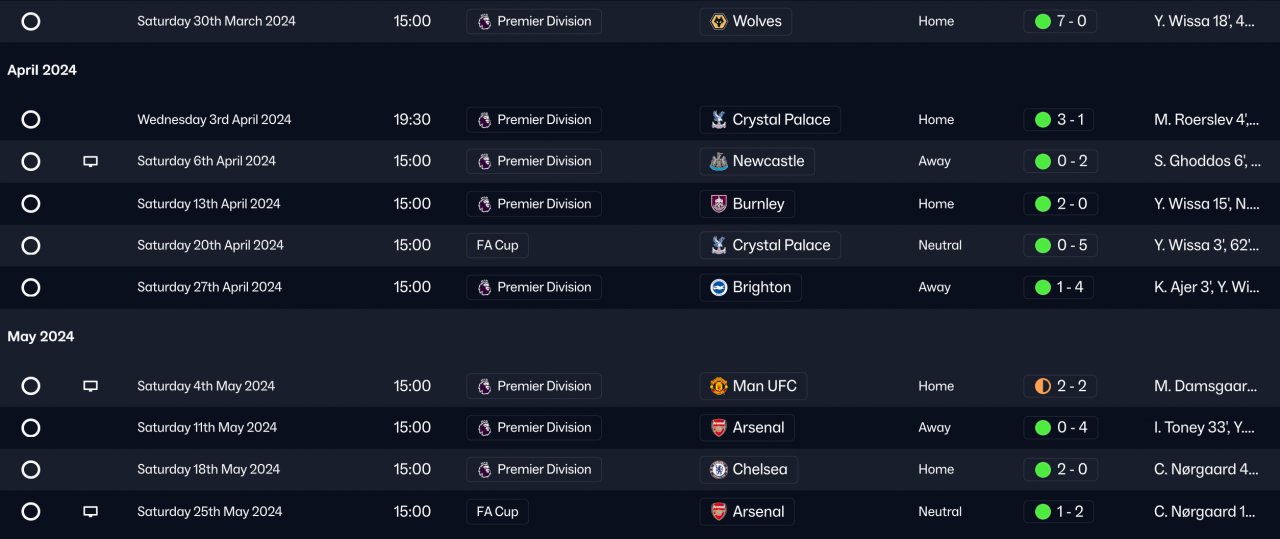Open Arsenal 1 - 2 FA Cup result
This screenshot has width=1280, height=539.
(1059, 511)
